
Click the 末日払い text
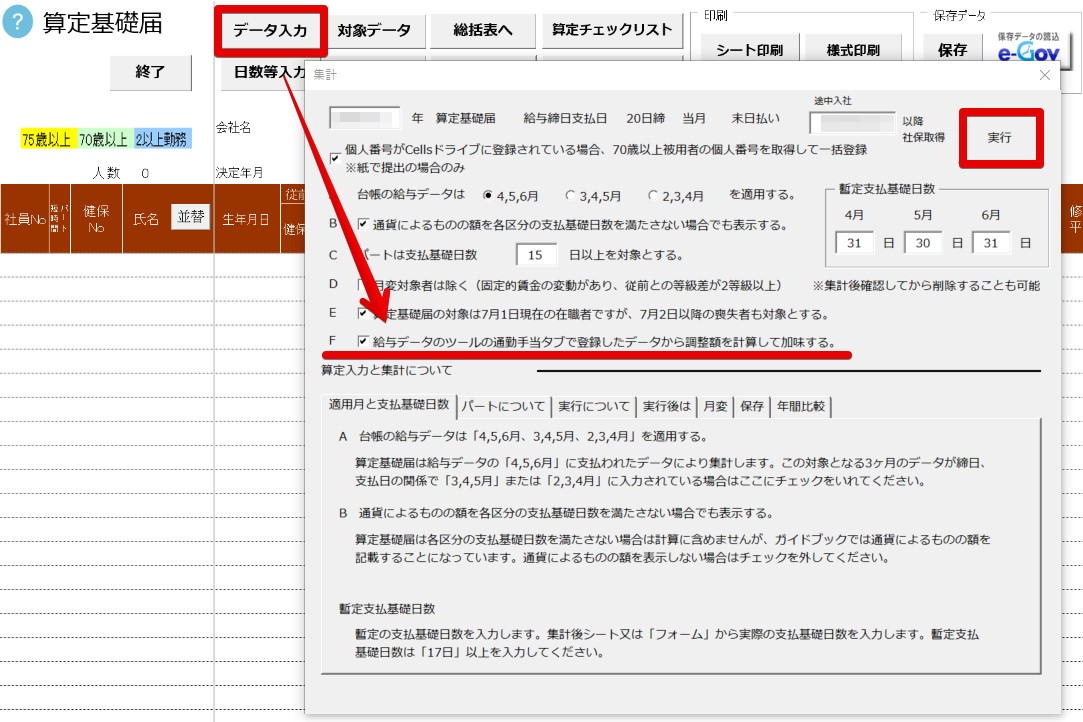coord(756,118)
